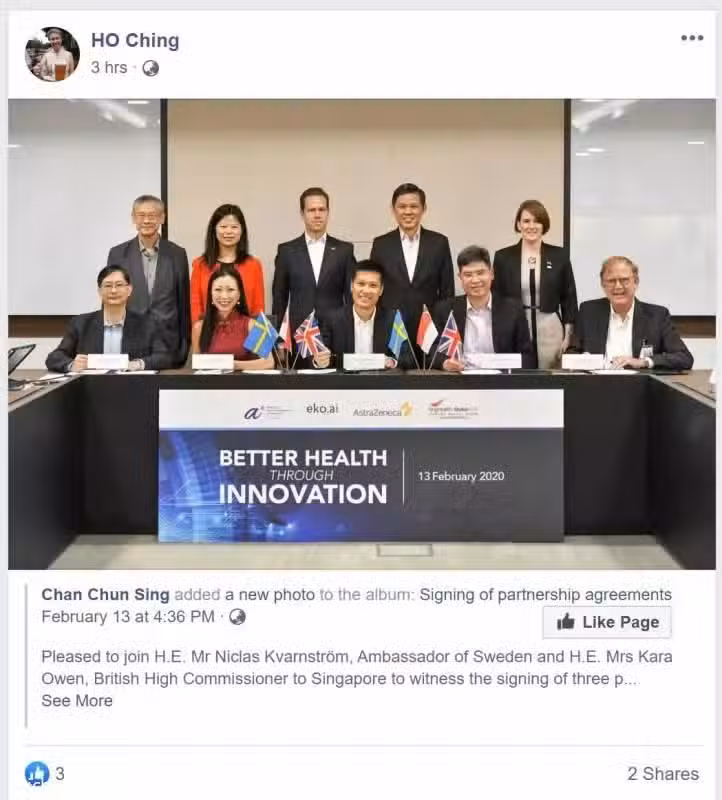This screenshot has height=800, width=722.
Task: Open the 2 Shares list
Action: (x=663, y=773)
